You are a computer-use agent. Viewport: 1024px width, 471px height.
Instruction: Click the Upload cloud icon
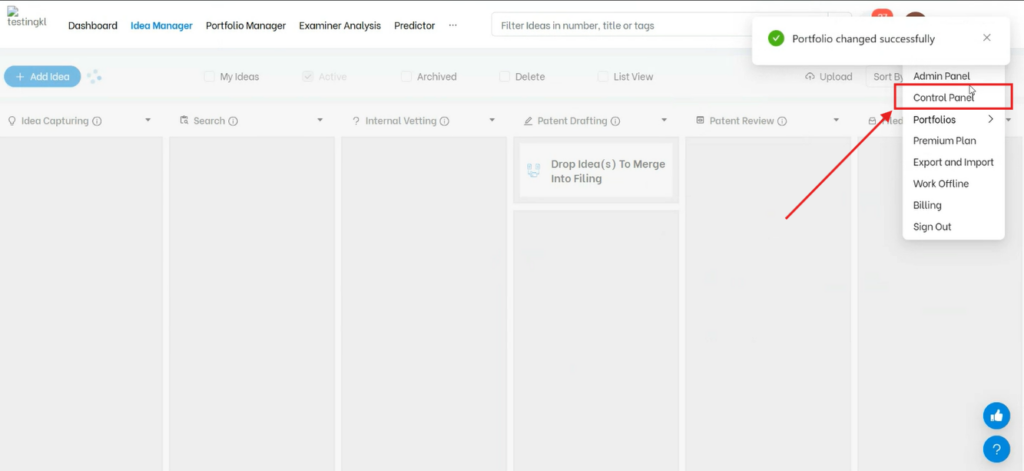[x=810, y=77]
